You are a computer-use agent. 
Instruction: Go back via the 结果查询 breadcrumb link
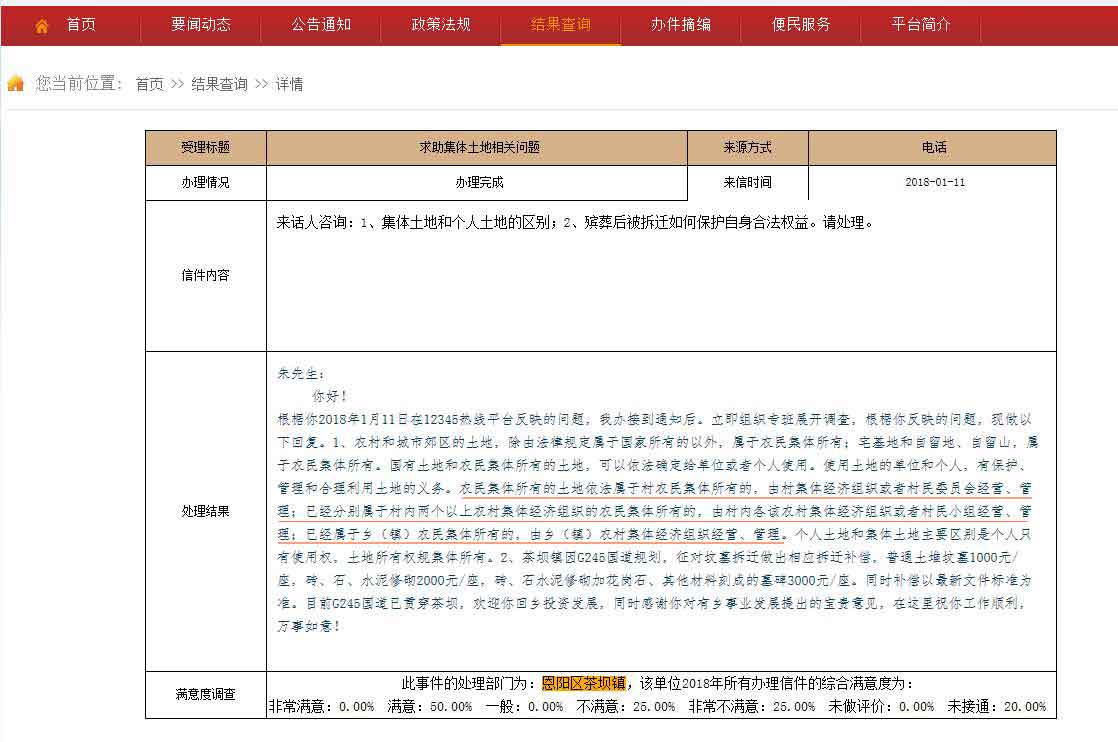(x=219, y=85)
